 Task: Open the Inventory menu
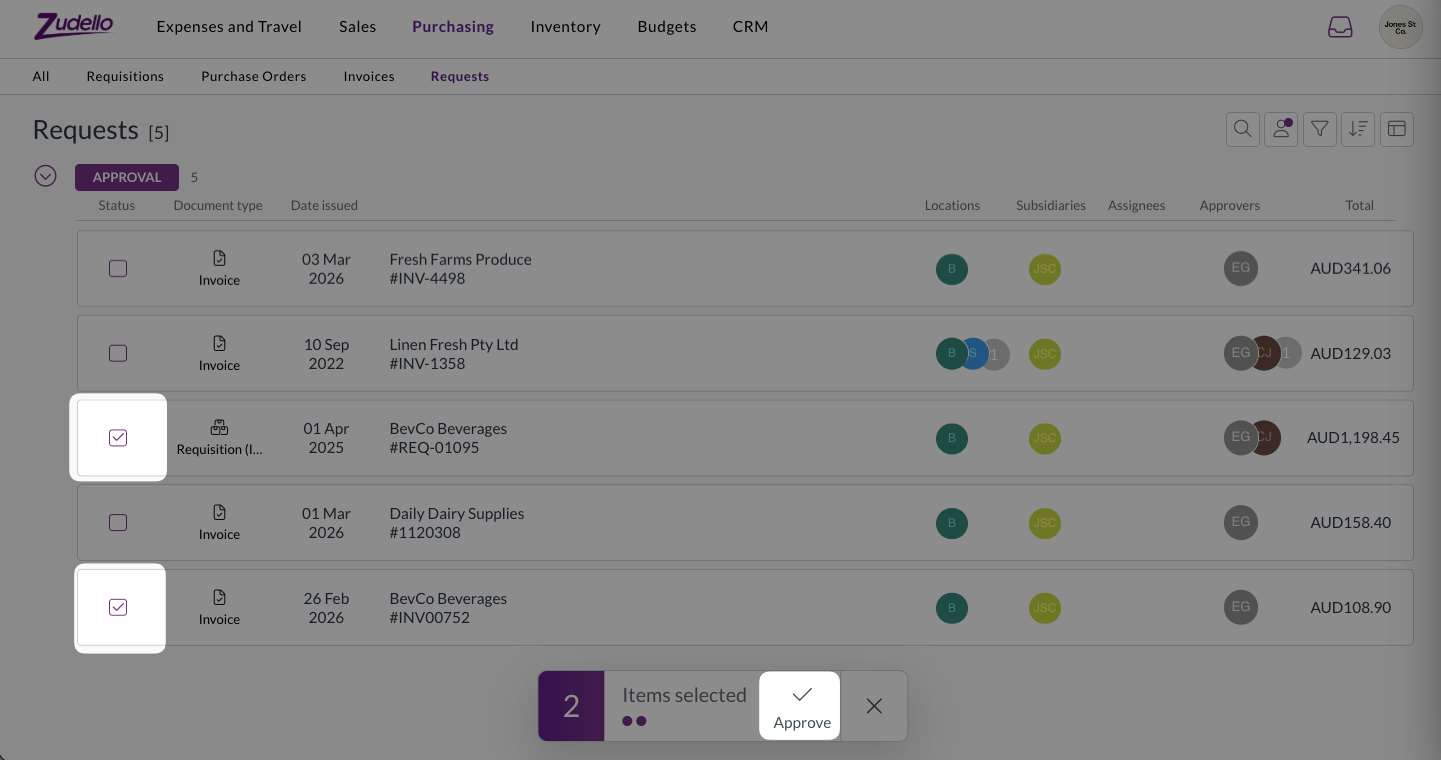coord(565,27)
